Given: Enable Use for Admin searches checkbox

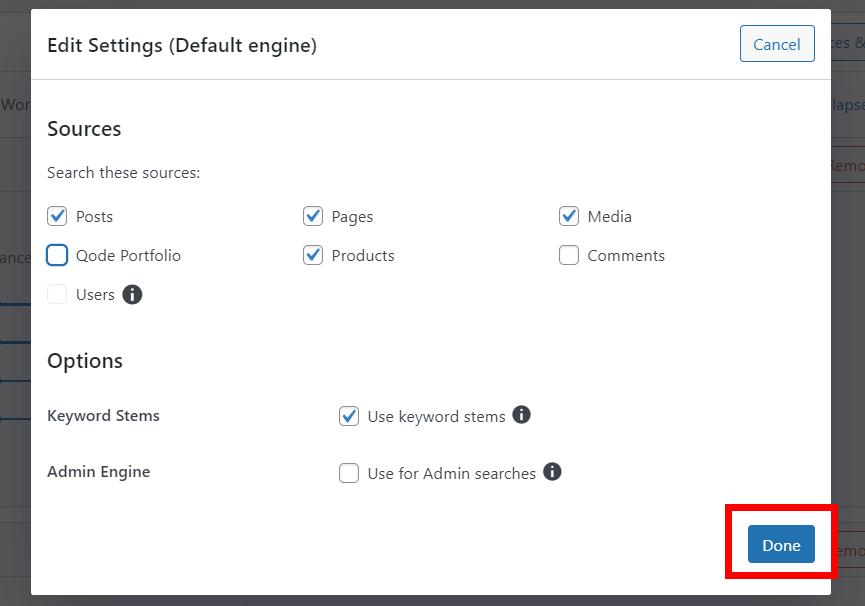Looking at the screenshot, I should coord(349,473).
